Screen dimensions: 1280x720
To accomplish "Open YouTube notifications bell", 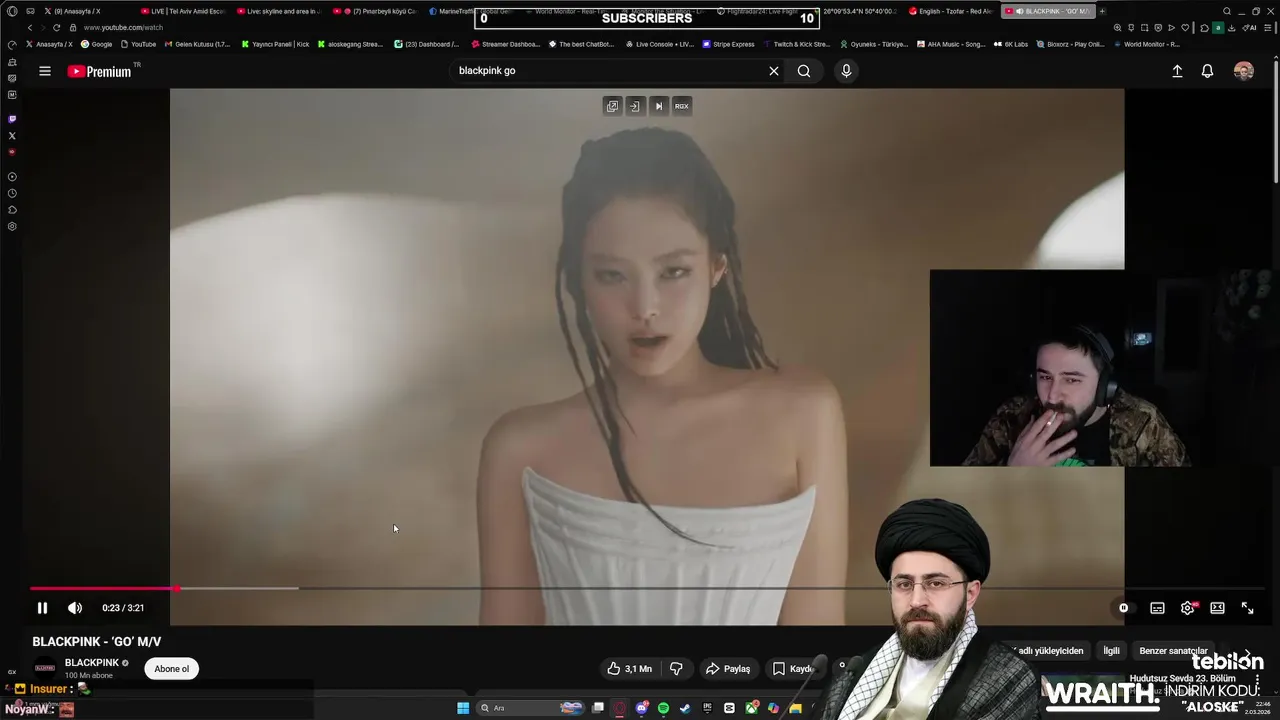I will tap(1207, 71).
